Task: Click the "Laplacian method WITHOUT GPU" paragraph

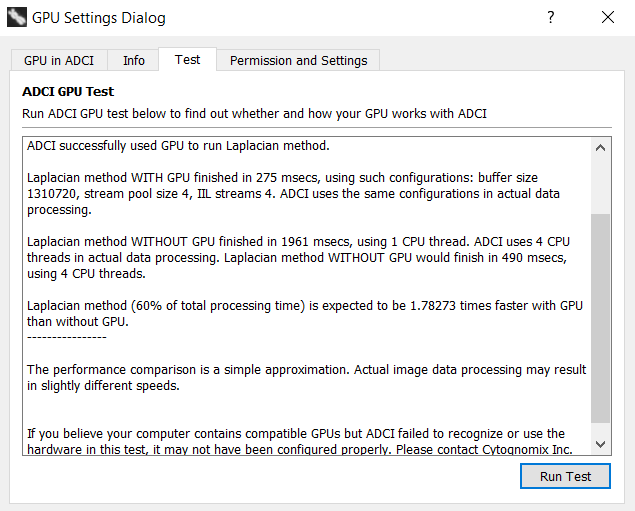Action: [x=300, y=257]
